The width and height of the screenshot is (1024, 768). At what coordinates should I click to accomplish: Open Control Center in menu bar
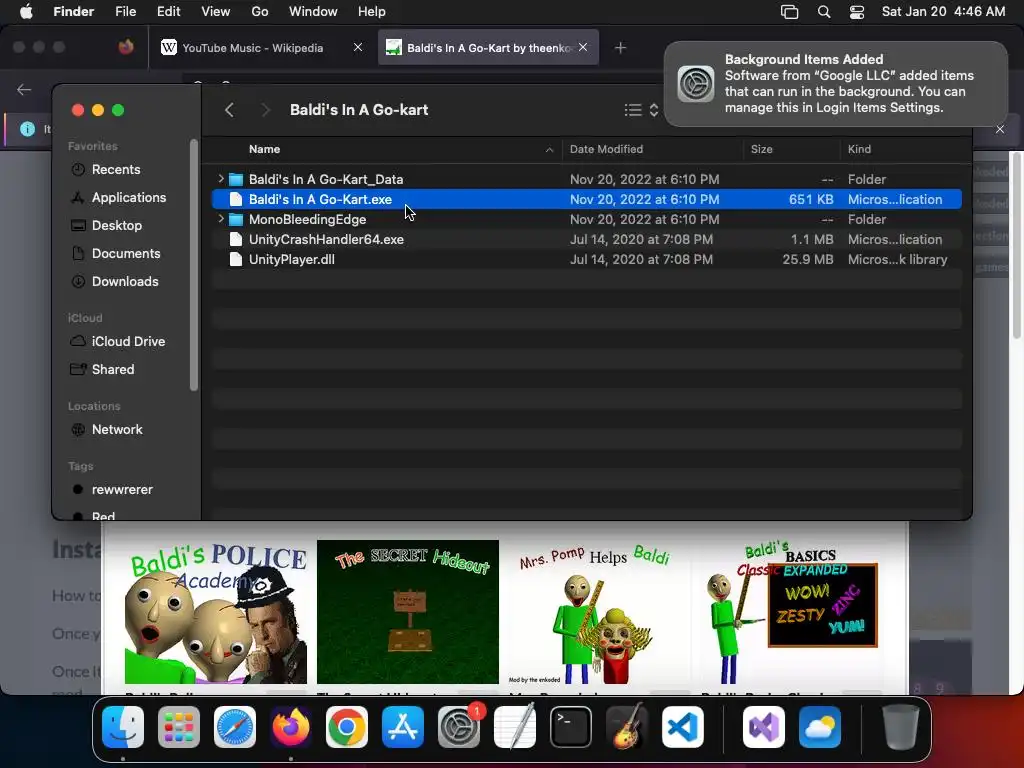[857, 12]
